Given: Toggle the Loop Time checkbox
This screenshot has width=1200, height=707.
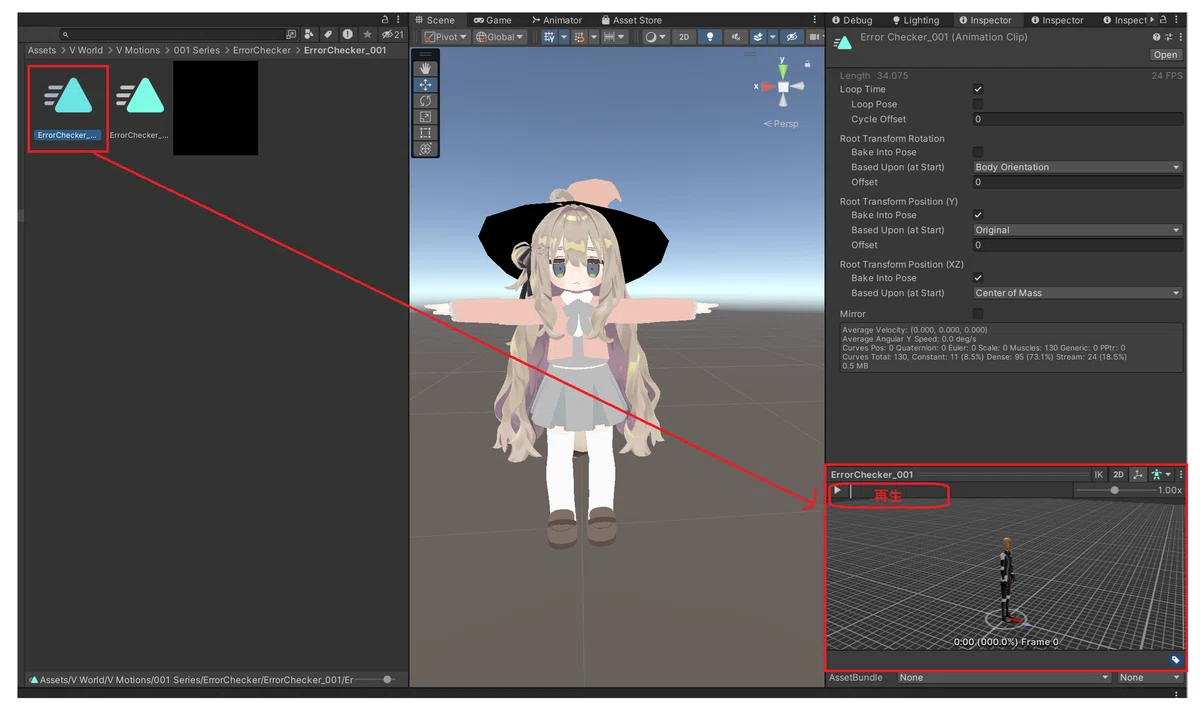Looking at the screenshot, I should (x=978, y=89).
